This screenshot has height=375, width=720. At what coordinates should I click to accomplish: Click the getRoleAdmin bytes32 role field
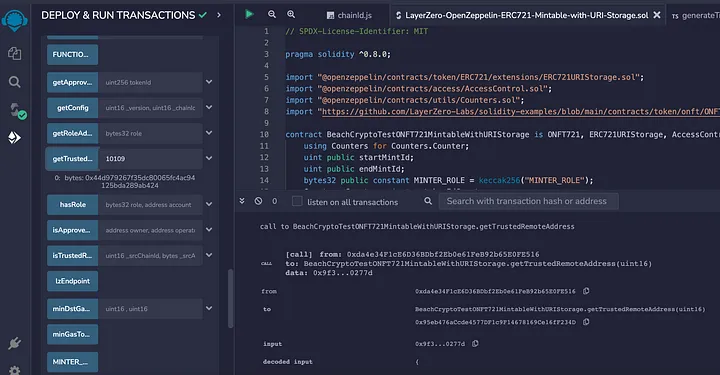[150, 133]
